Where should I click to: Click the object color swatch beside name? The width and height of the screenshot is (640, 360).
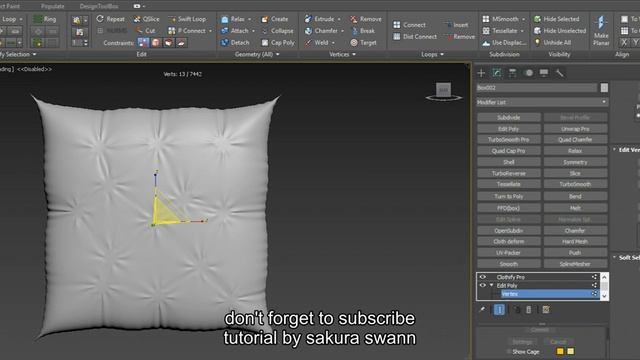tap(604, 87)
